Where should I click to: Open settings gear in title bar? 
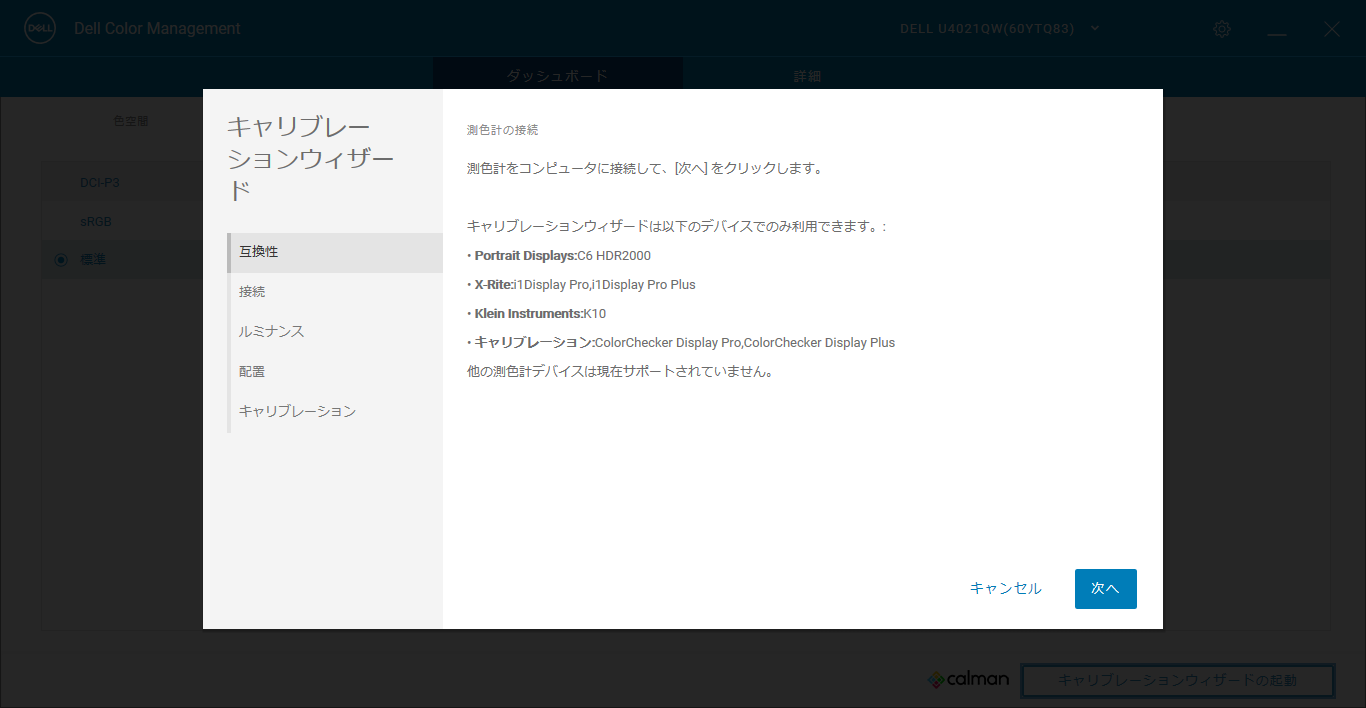tap(1222, 29)
